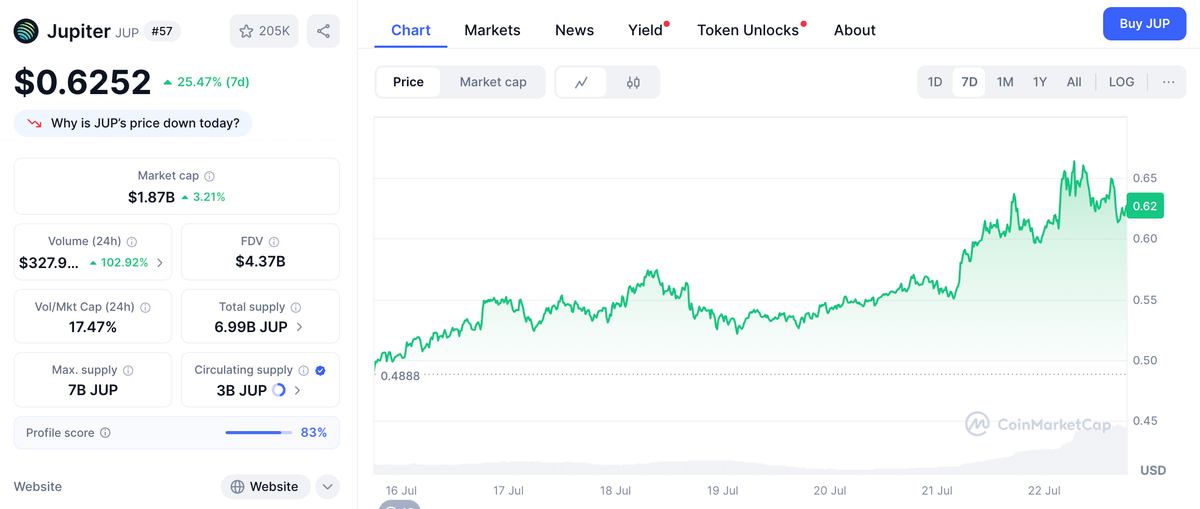Set chart range to All
The height and width of the screenshot is (509, 1200).
click(x=1074, y=82)
